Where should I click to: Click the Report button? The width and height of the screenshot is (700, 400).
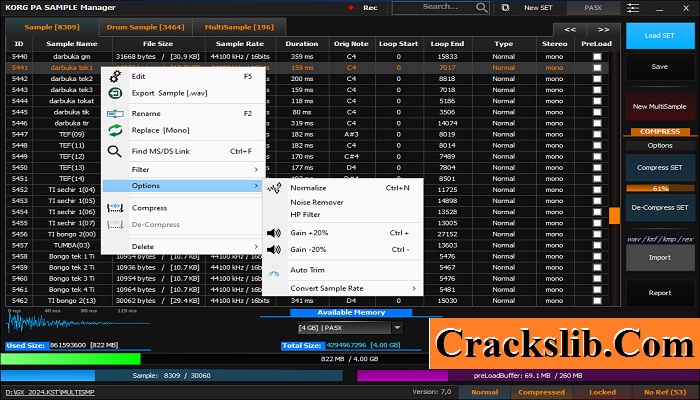[x=659, y=293]
